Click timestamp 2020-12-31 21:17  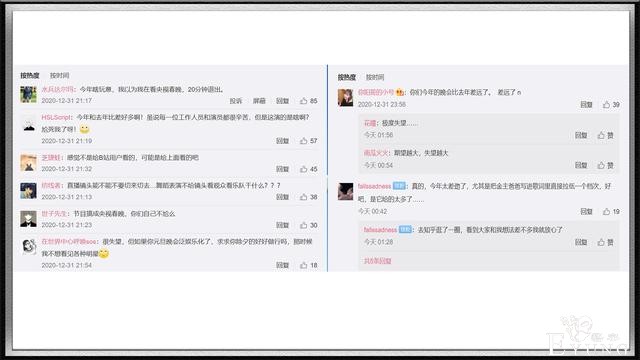[67, 101]
